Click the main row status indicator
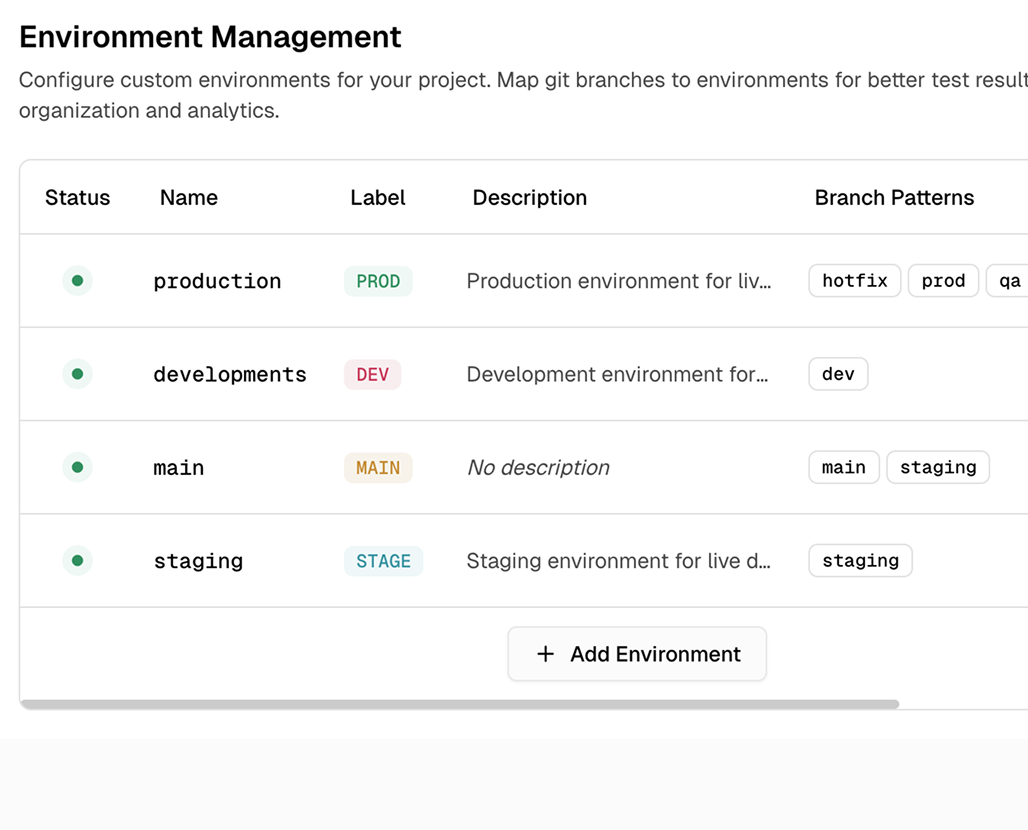 77,467
